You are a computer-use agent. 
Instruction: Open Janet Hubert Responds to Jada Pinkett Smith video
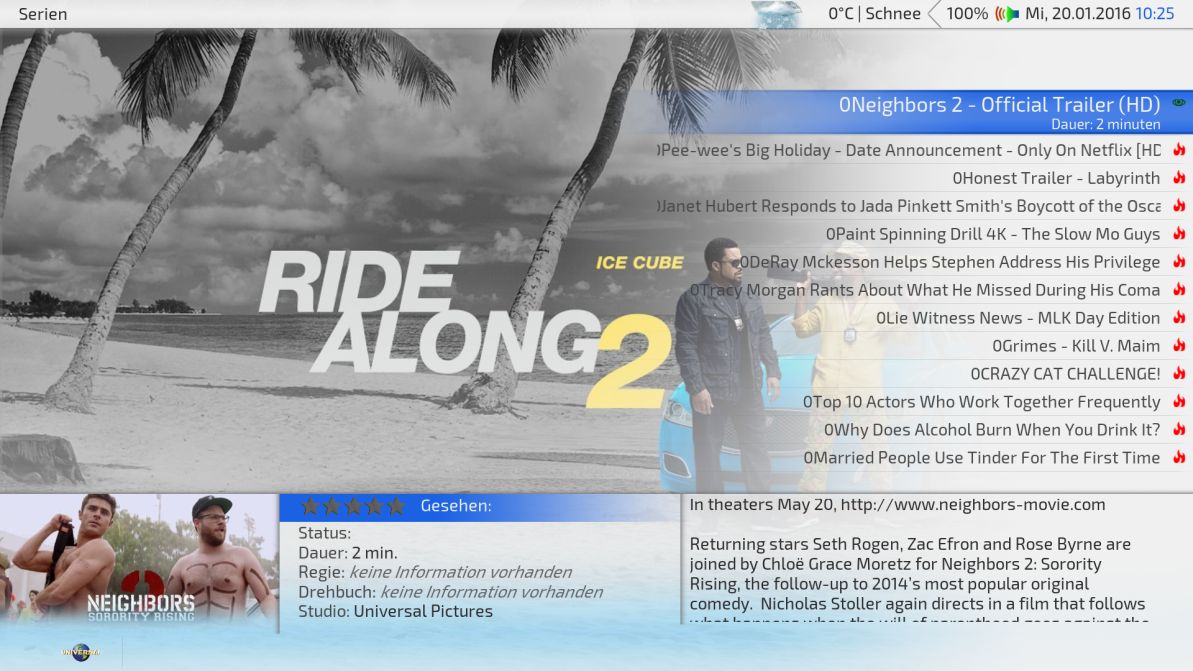pos(909,206)
